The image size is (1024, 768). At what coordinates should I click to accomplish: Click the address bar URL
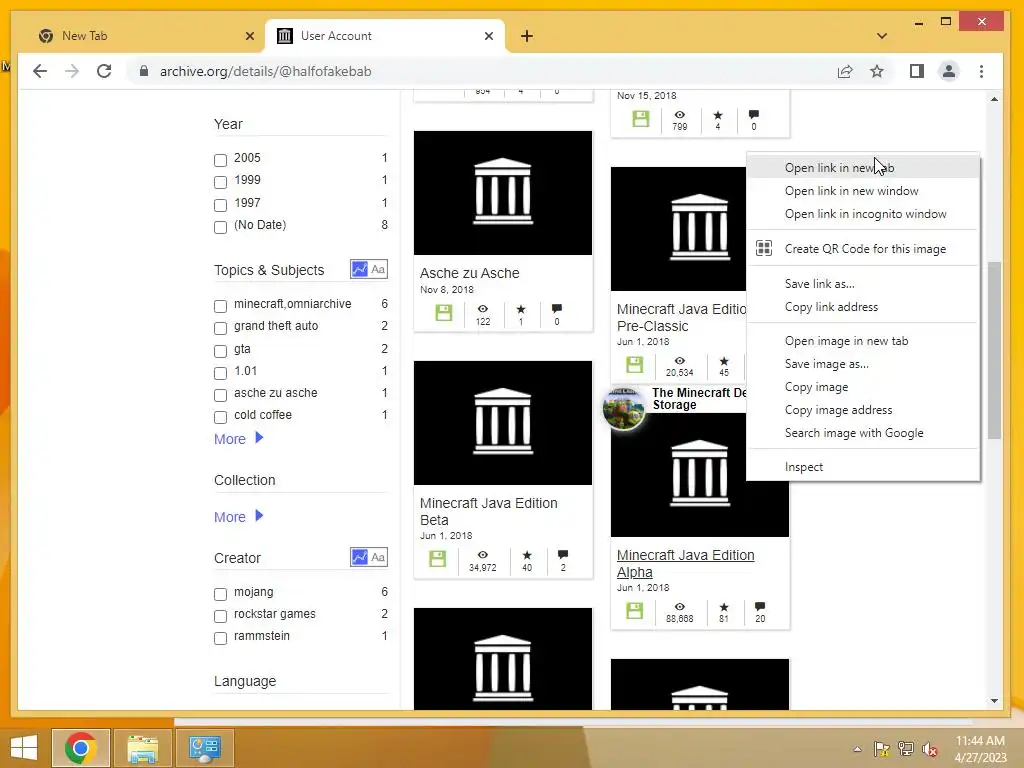coord(265,71)
